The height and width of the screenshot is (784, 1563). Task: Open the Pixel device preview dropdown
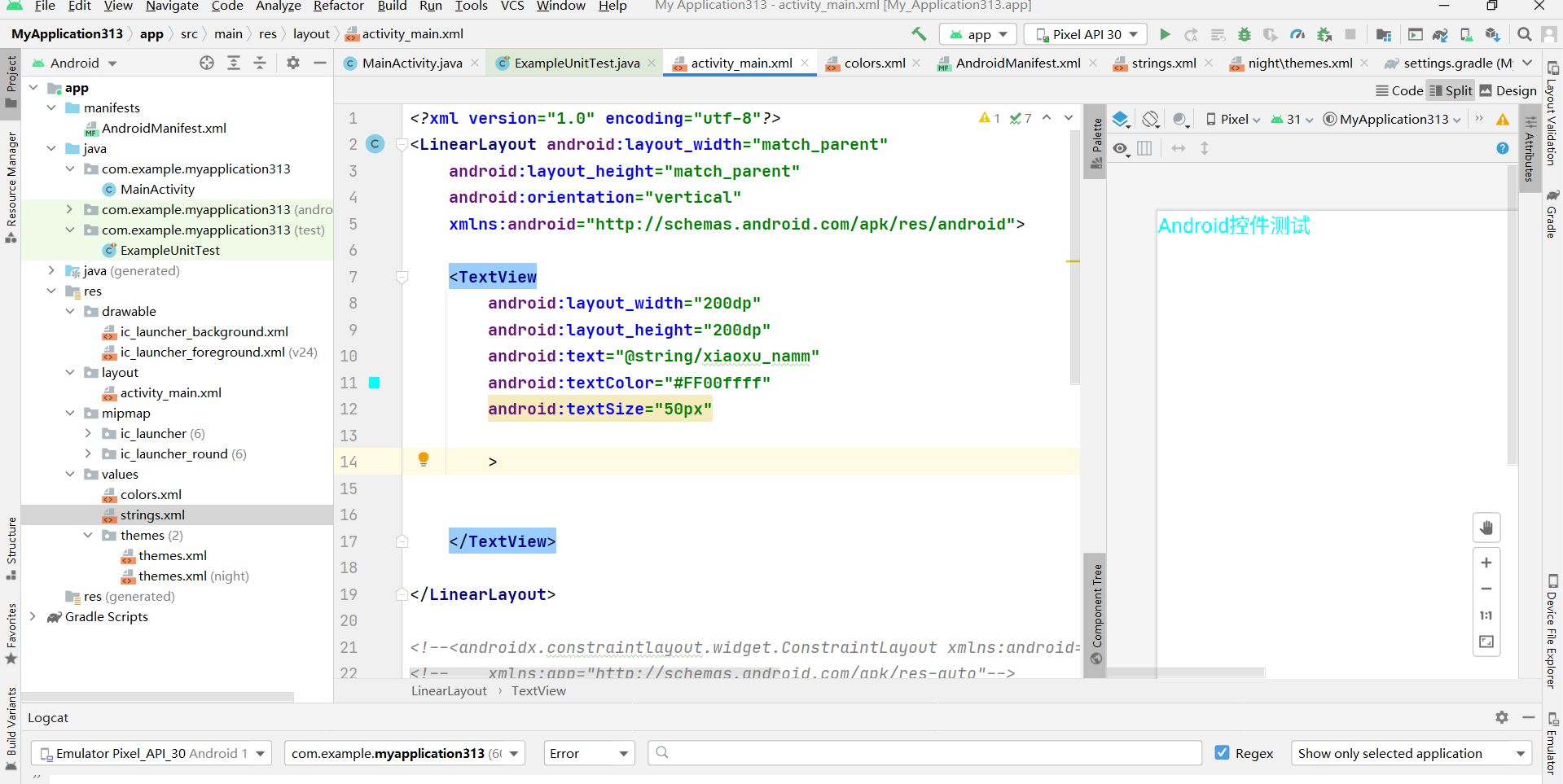pyautogui.click(x=1233, y=120)
